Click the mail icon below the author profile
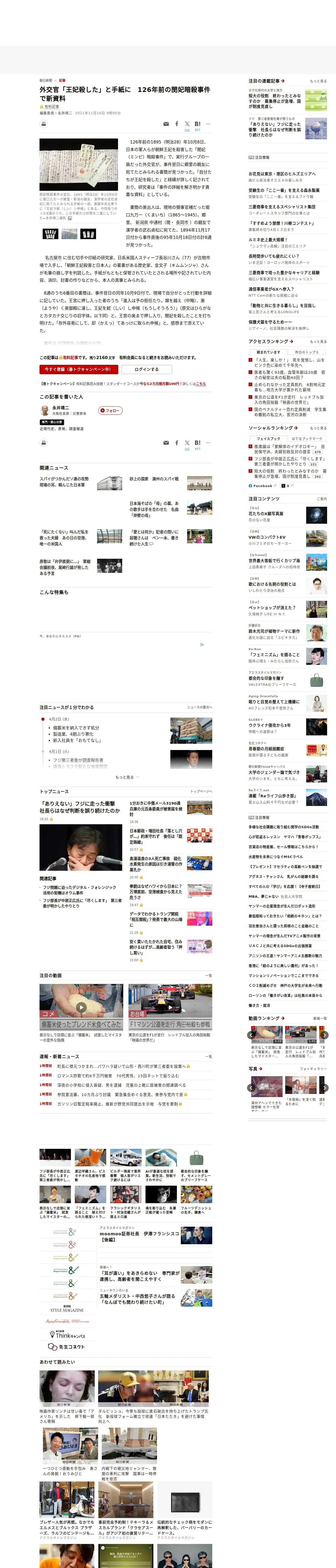Image resolution: width=336 pixels, height=1568 pixels. point(166,443)
